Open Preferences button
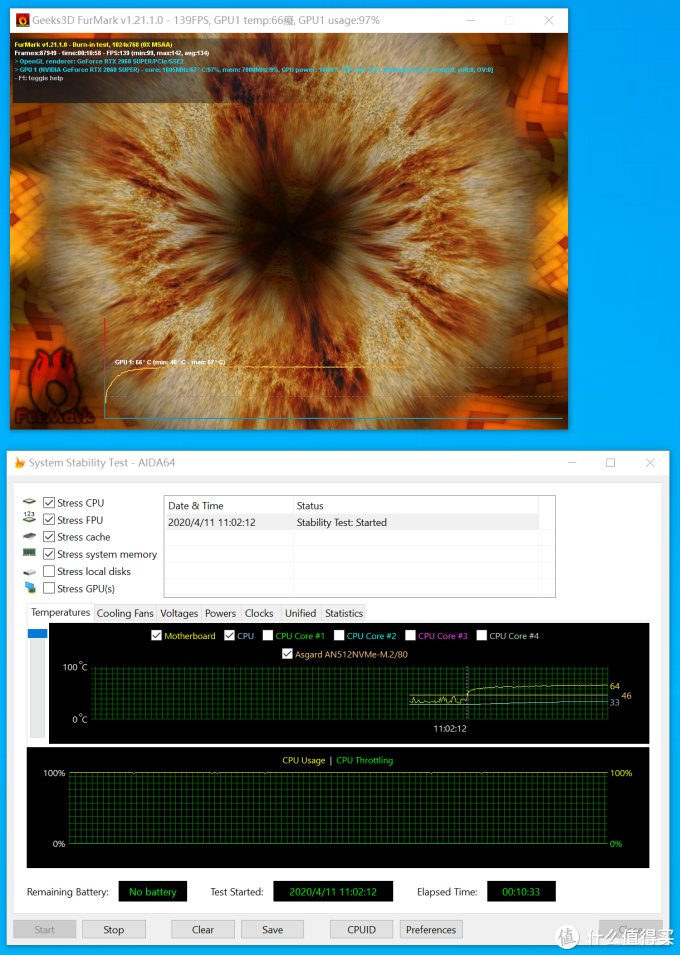Screen dimensions: 680x955 click(x=431, y=929)
